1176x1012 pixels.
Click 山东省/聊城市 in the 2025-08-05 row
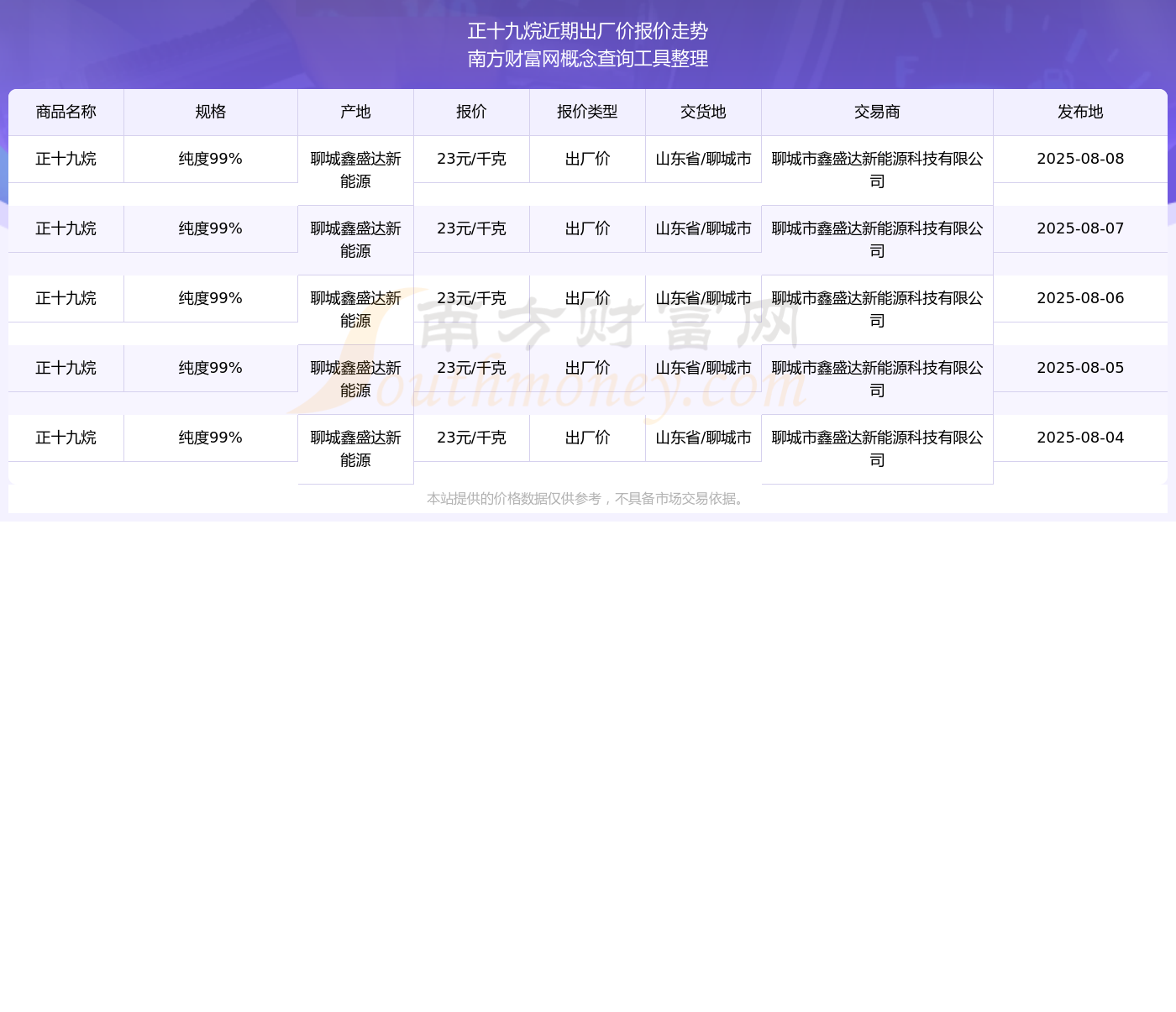(x=704, y=368)
